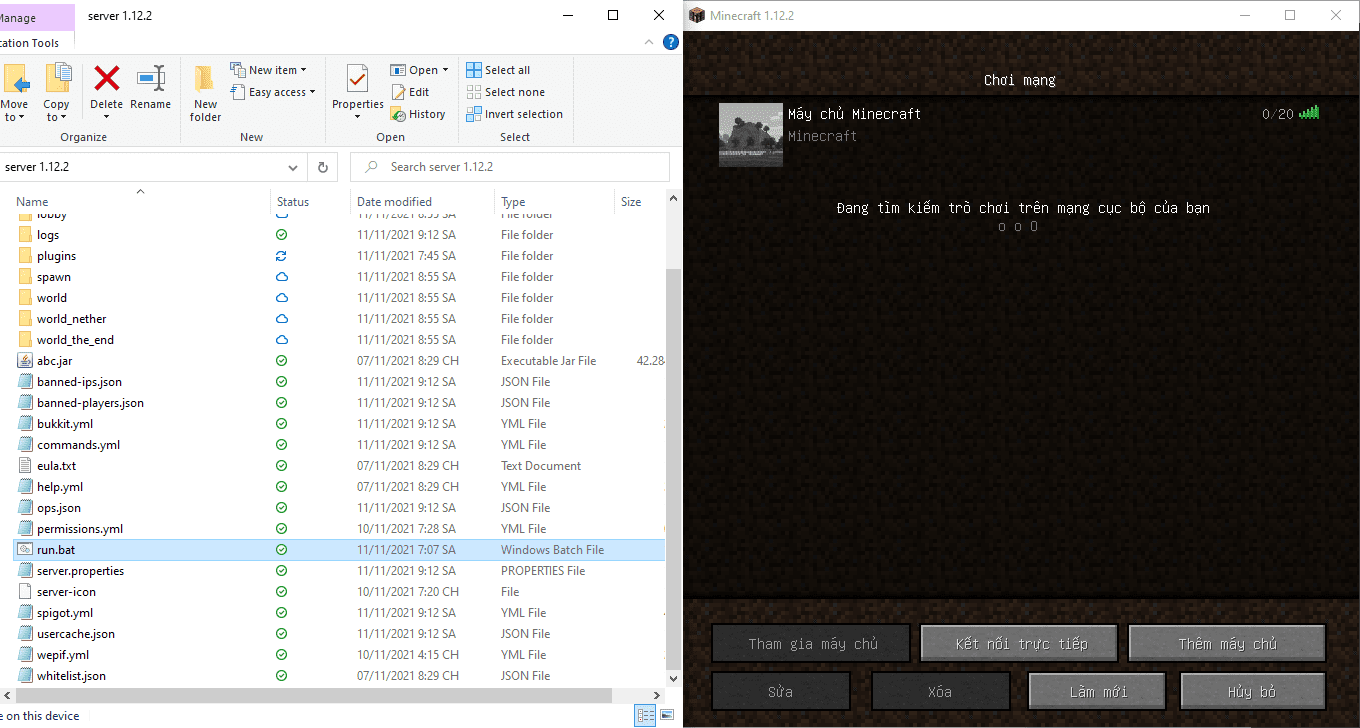The image size is (1360, 728).
Task: Select abc.jar file icon
Action: coord(26,361)
